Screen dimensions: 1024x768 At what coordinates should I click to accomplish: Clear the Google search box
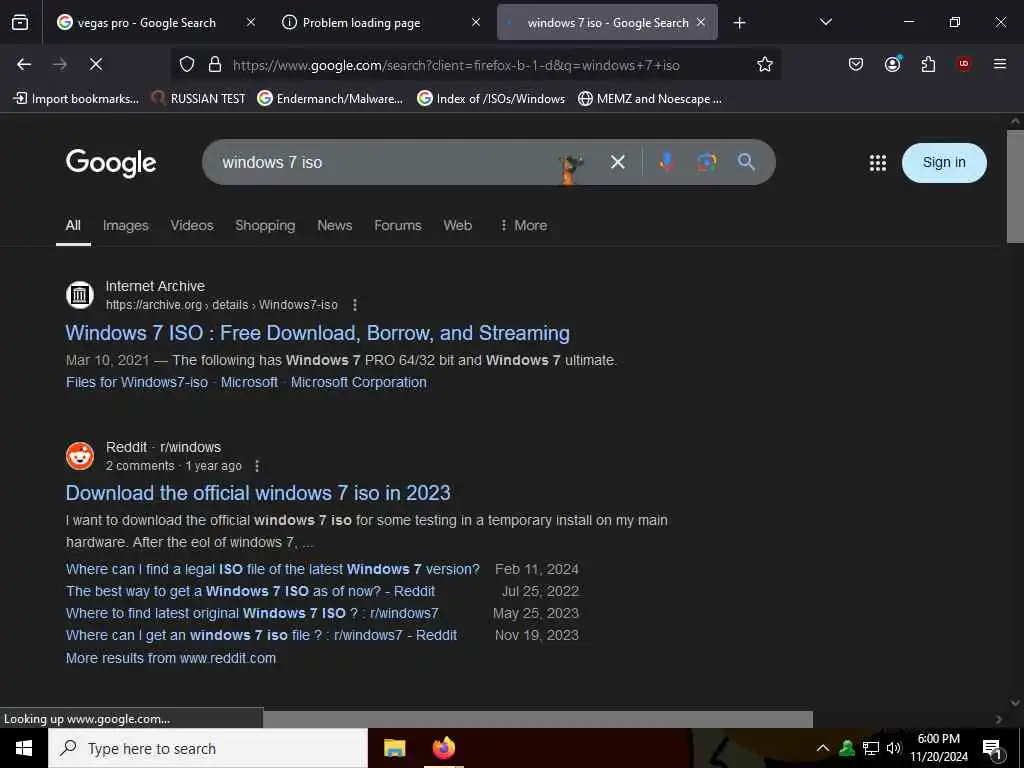point(617,162)
